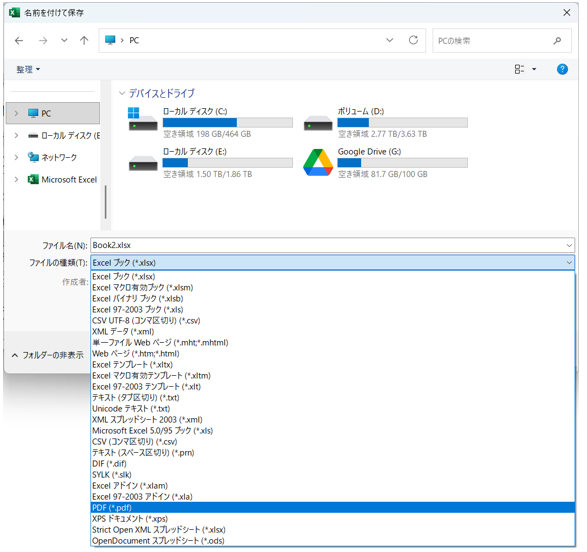The width and height of the screenshot is (587, 552).
Task: Open the recent locations chevron
Action: [64, 40]
